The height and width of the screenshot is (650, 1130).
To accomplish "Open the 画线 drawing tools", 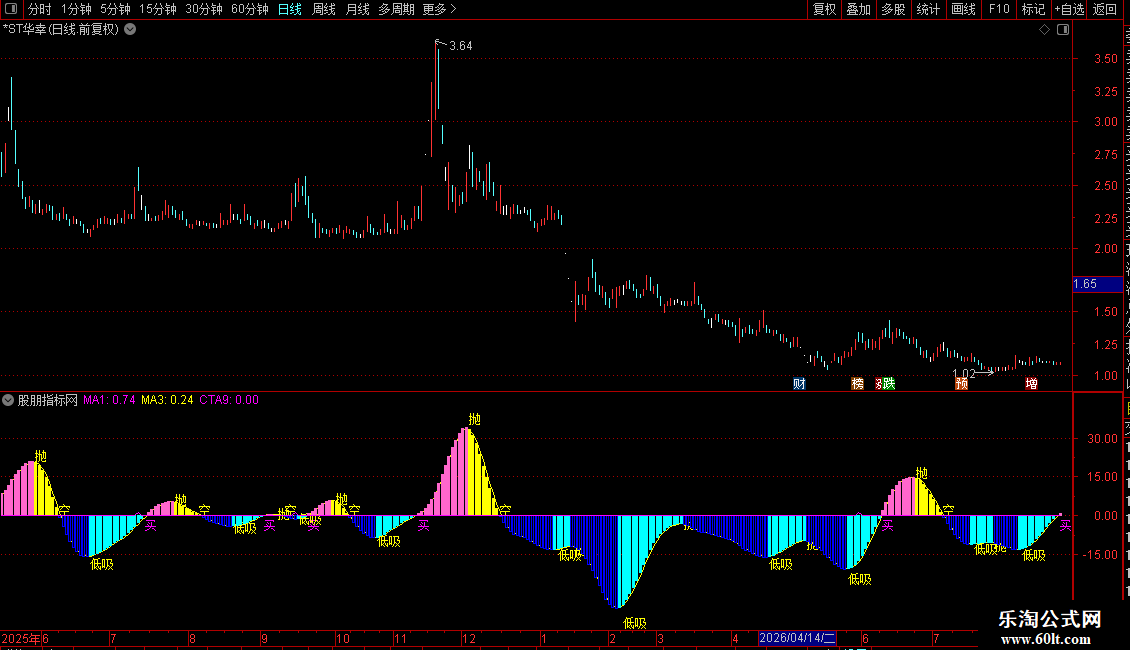I will pyautogui.click(x=963, y=9).
